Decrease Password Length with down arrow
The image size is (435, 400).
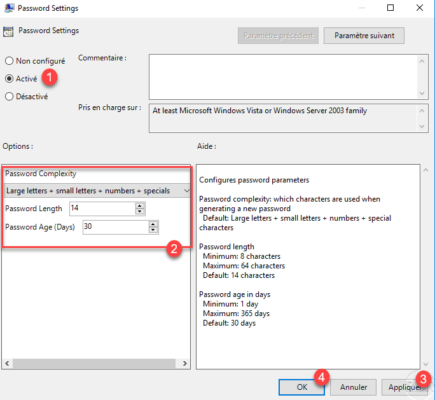(x=140, y=212)
